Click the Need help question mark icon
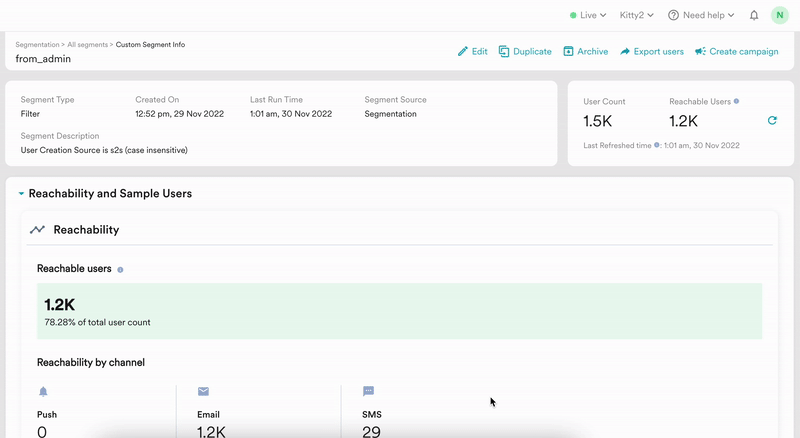800x438 pixels. (x=673, y=15)
